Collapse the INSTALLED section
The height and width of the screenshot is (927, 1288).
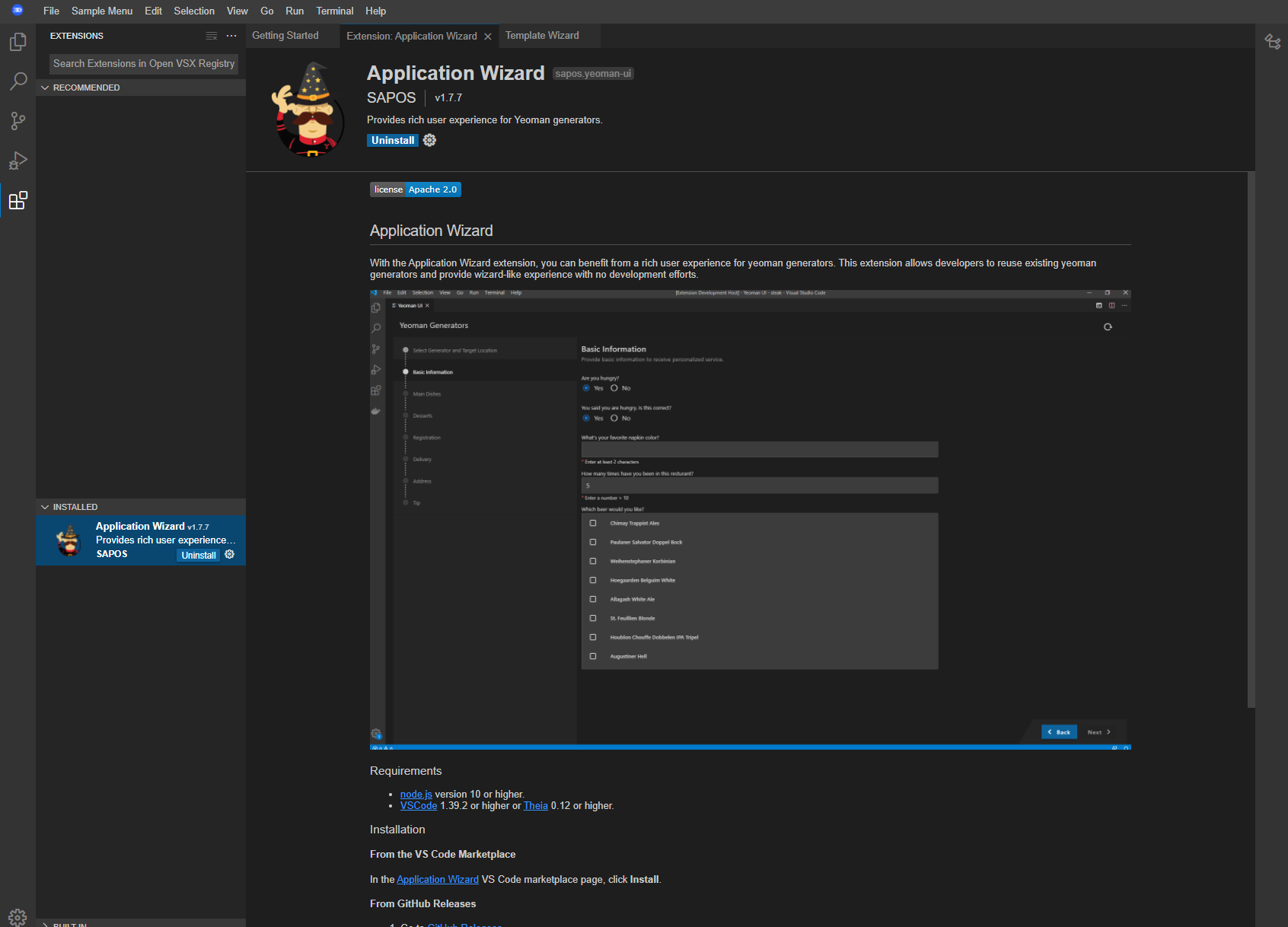141,507
